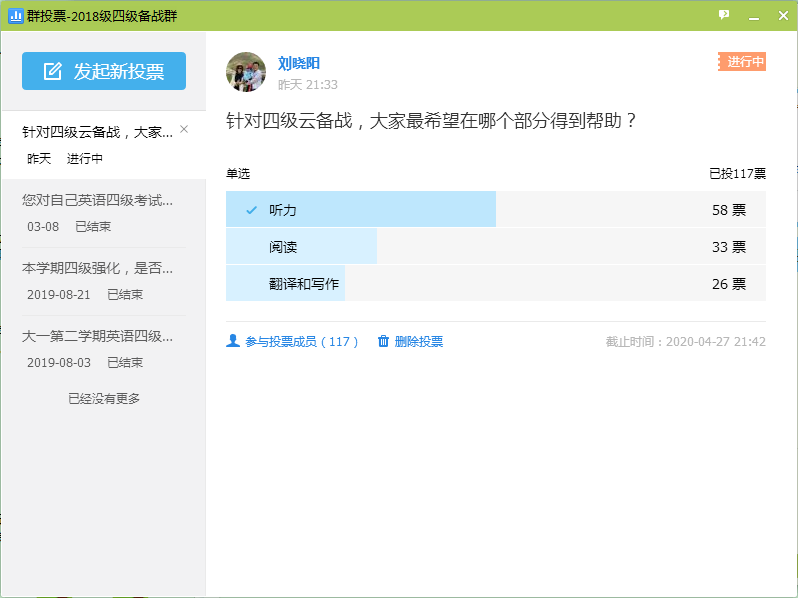Click the 删除投票 link
The image size is (798, 598).
coord(418,341)
